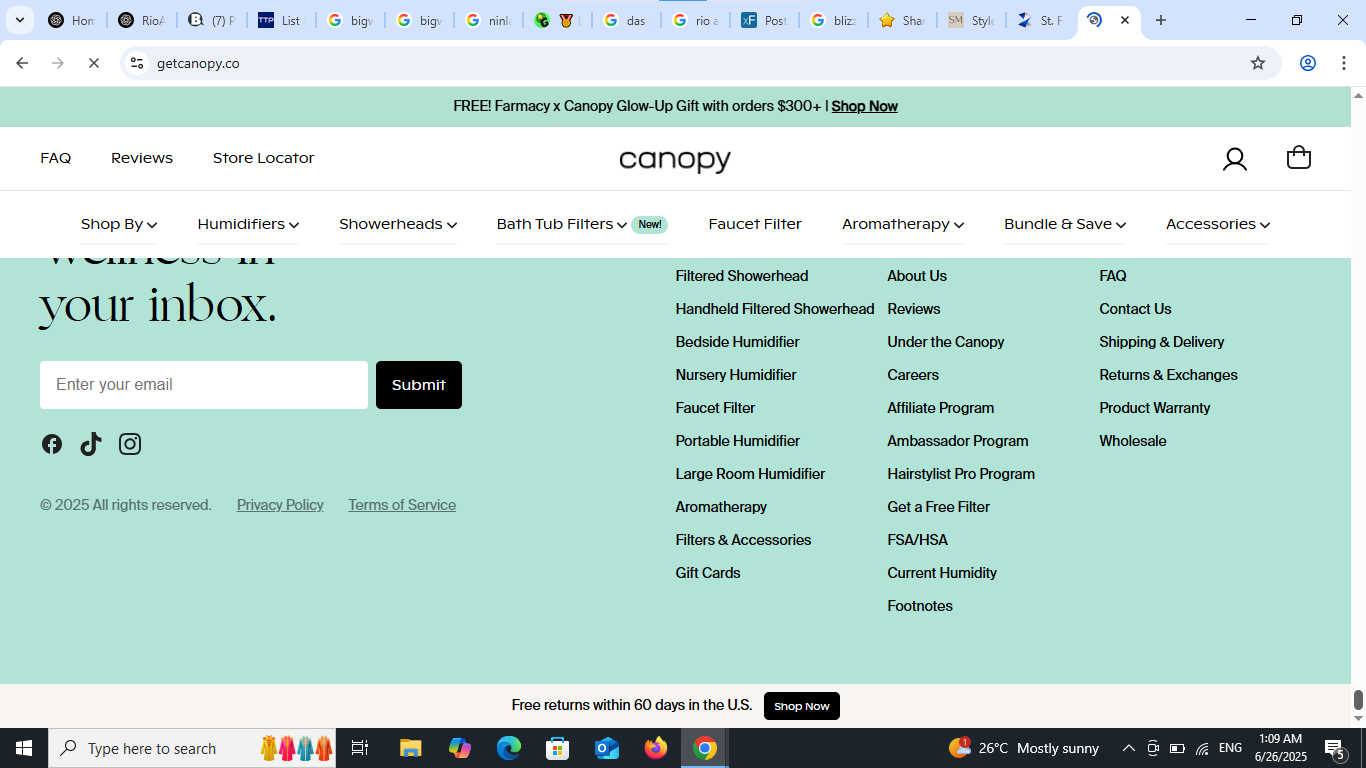Focus the Enter your email field

204,385
